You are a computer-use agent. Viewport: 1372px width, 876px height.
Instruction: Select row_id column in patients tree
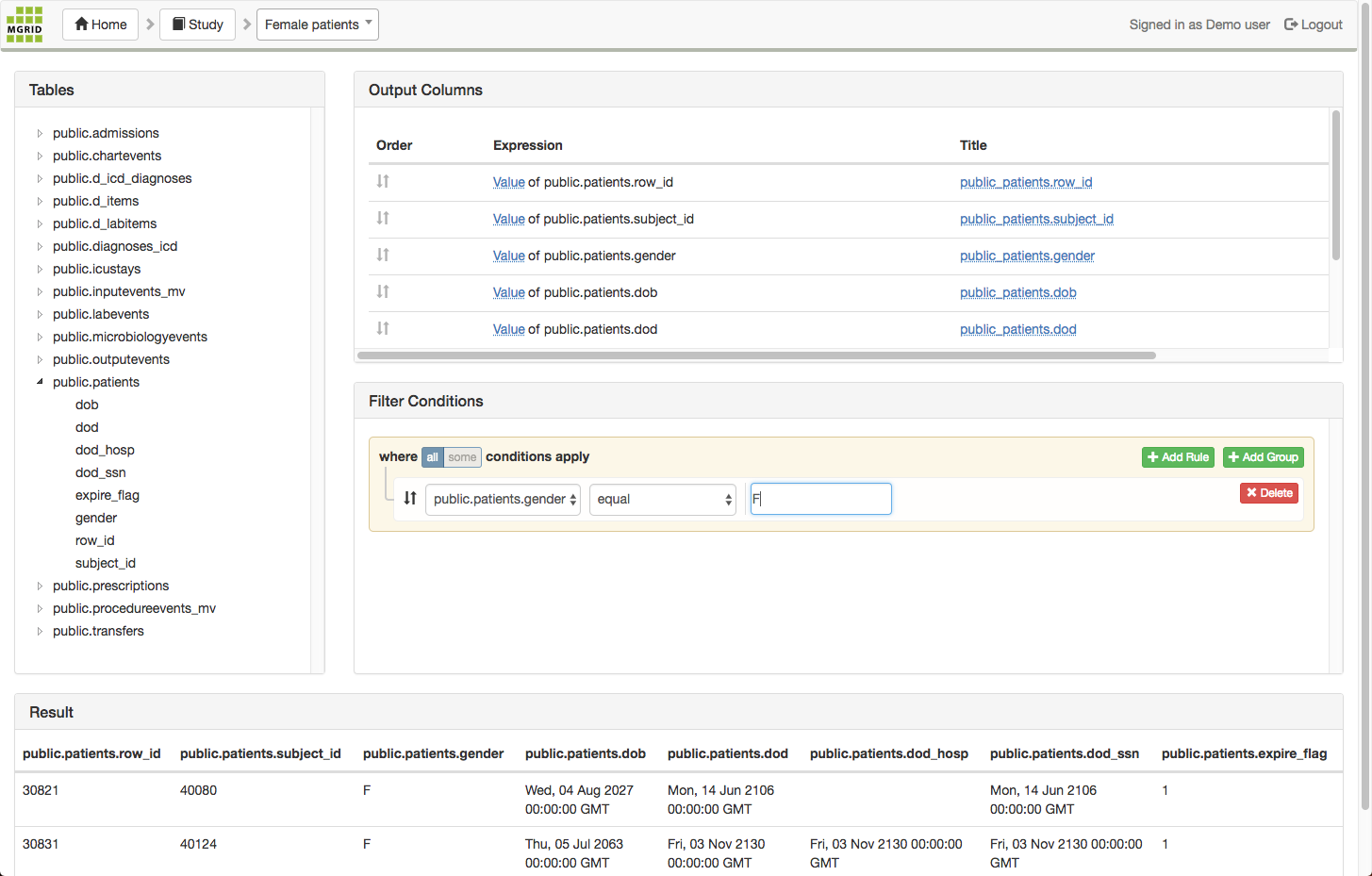tap(94, 540)
